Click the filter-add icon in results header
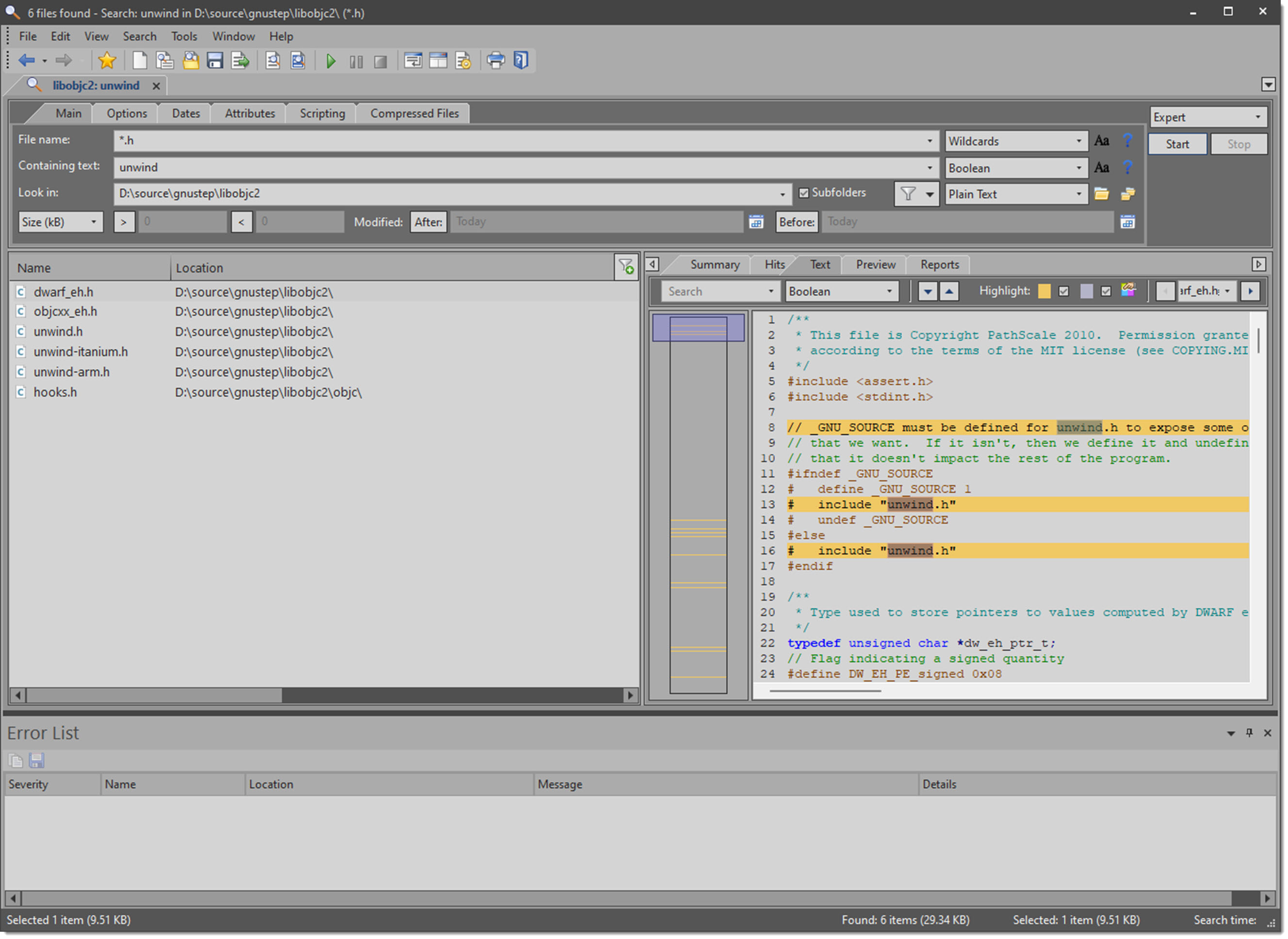 coord(627,266)
